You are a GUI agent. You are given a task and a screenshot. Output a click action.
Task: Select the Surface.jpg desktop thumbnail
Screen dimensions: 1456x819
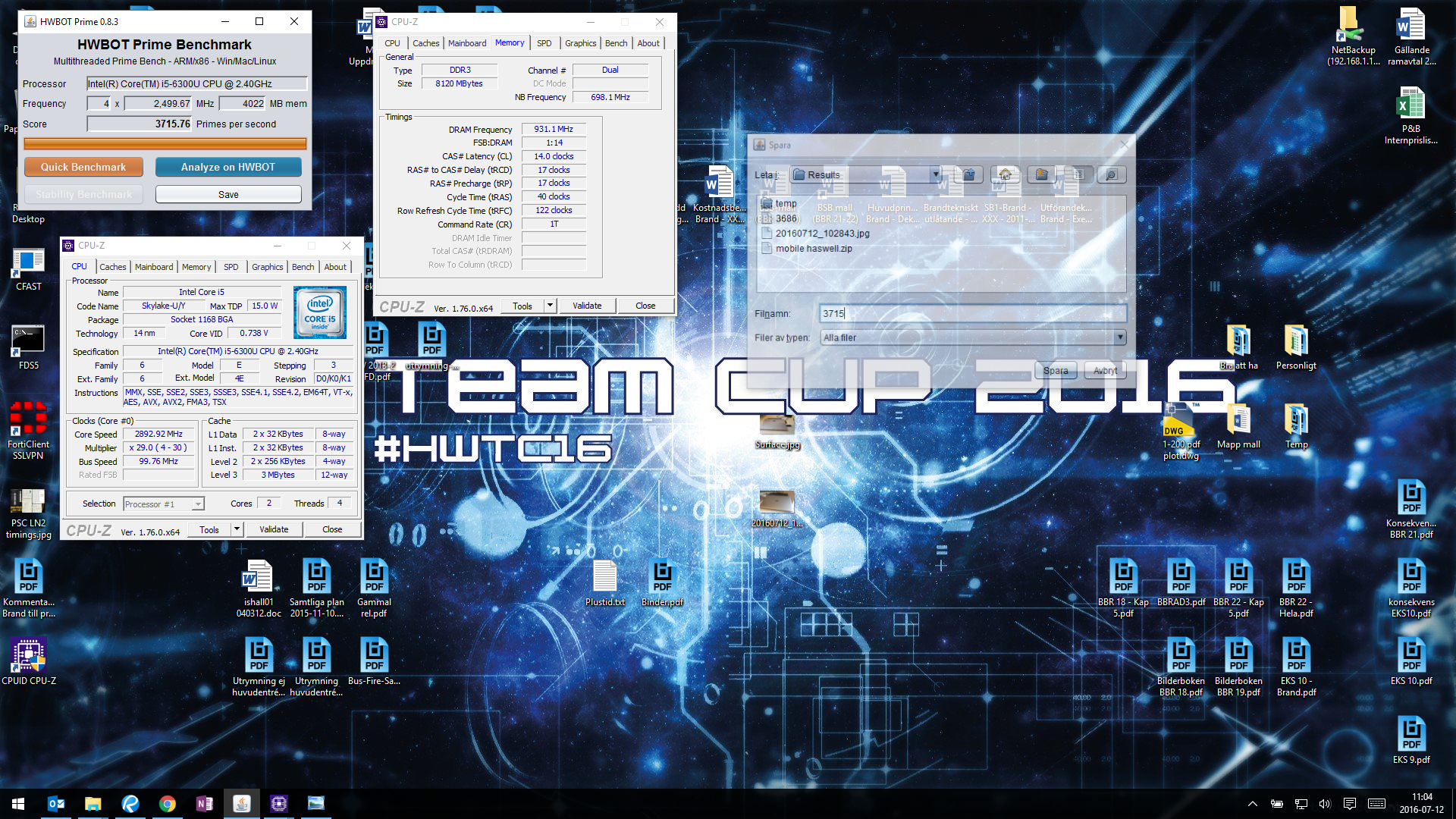777,432
